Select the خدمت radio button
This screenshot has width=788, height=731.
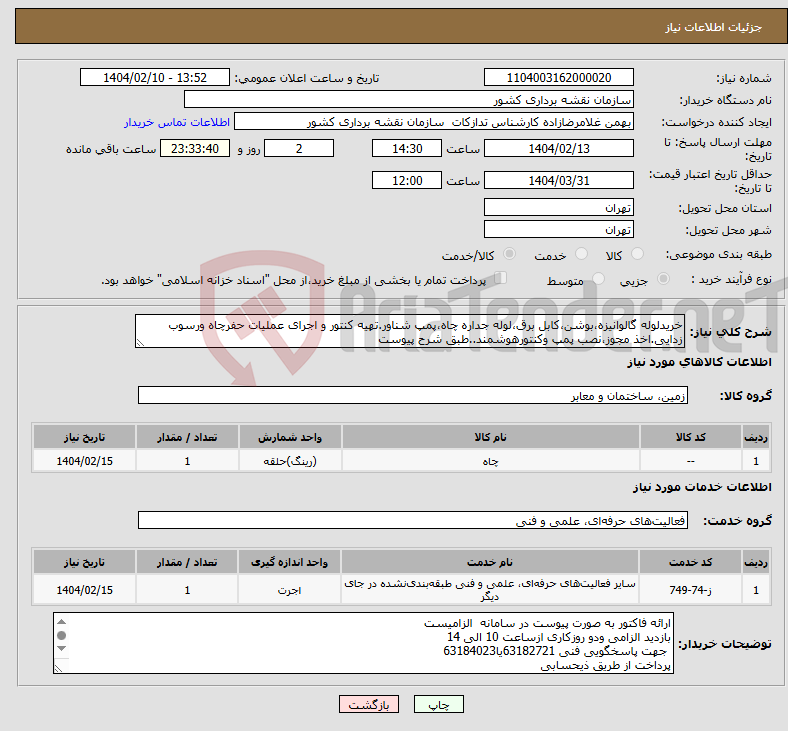(x=582, y=255)
